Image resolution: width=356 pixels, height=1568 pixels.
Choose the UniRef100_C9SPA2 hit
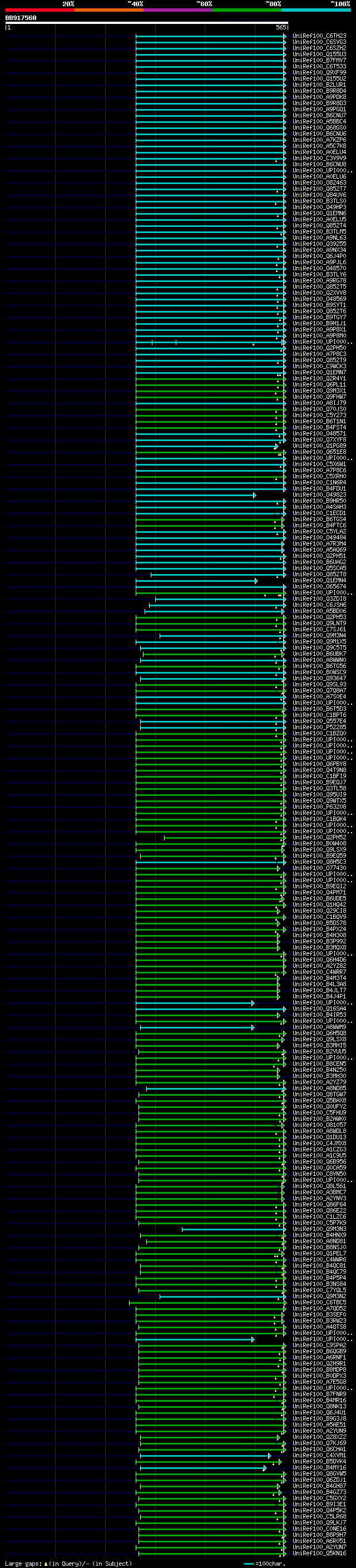pos(319,1344)
